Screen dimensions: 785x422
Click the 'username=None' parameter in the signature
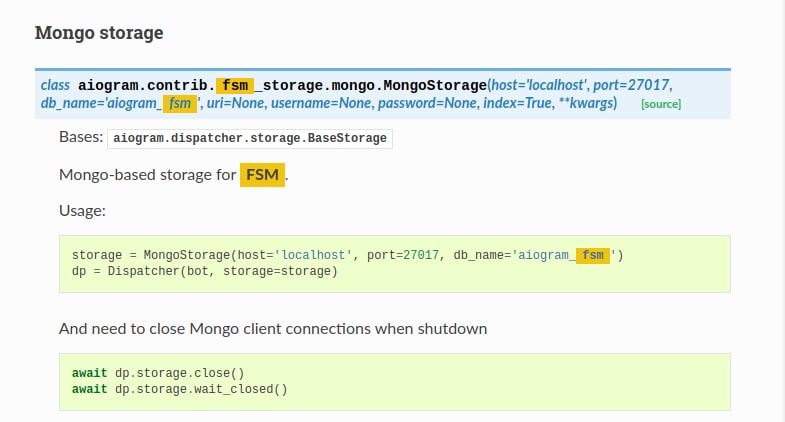point(321,103)
